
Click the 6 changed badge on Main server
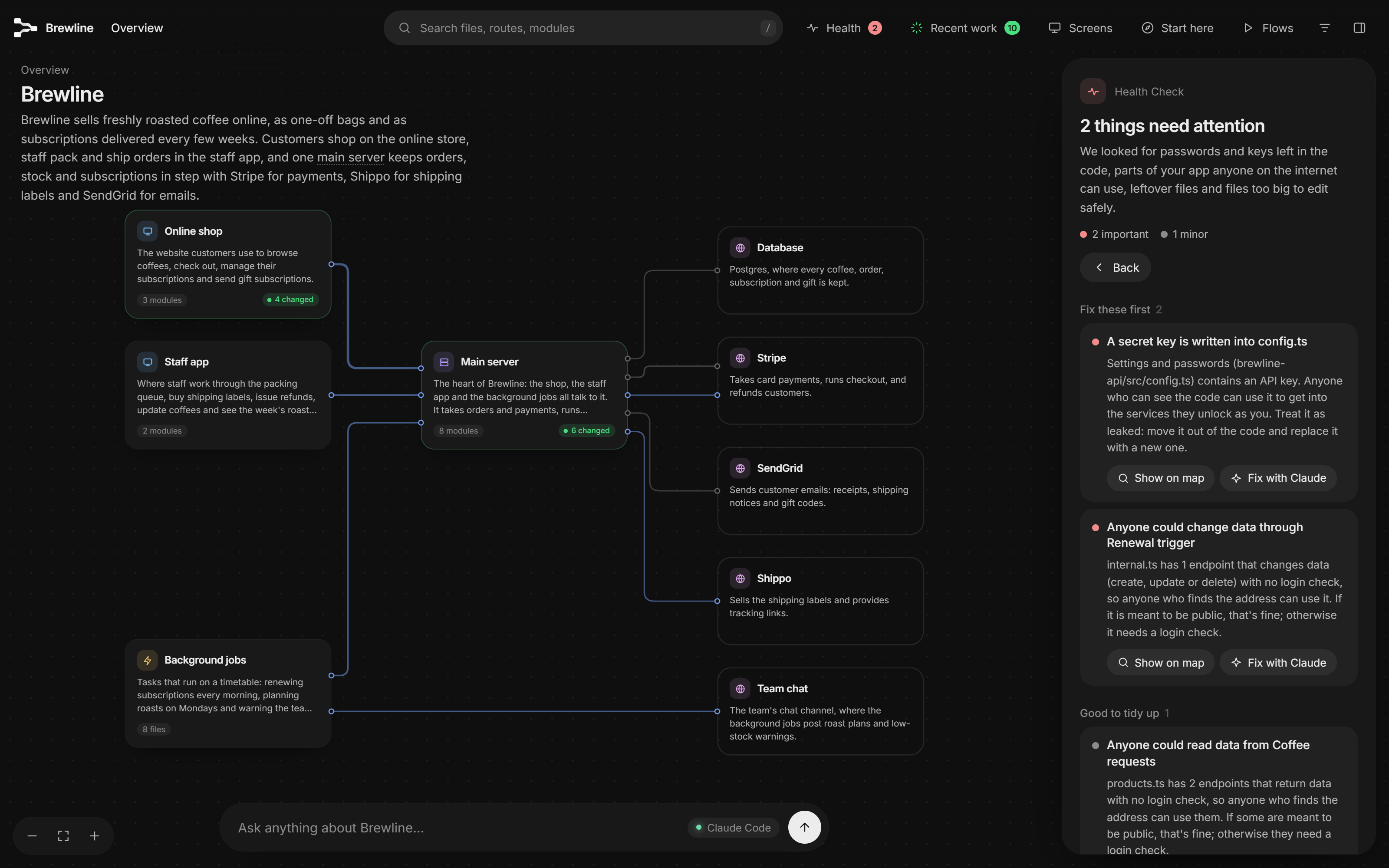click(x=586, y=431)
